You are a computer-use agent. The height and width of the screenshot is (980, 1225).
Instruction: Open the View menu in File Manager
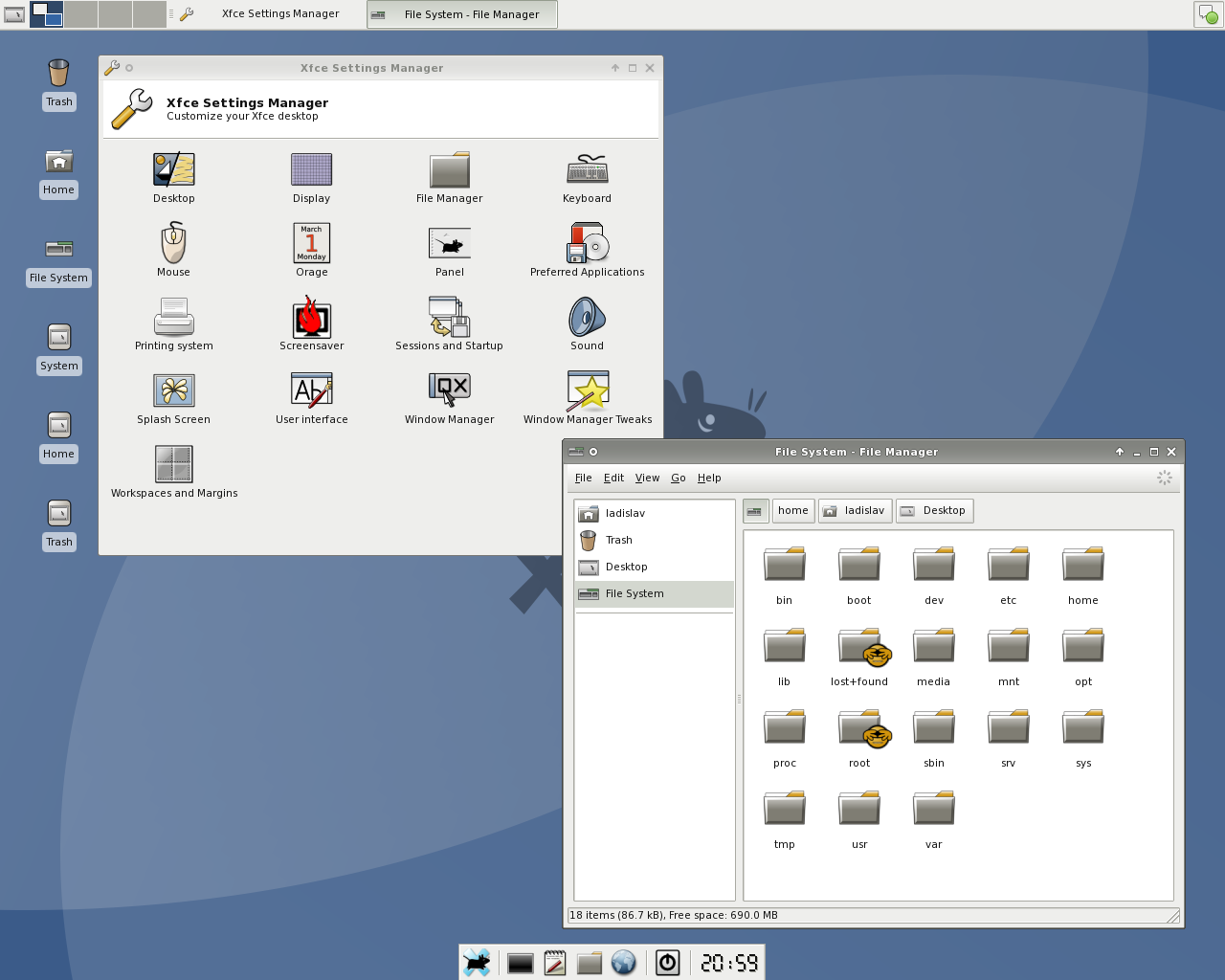(648, 478)
